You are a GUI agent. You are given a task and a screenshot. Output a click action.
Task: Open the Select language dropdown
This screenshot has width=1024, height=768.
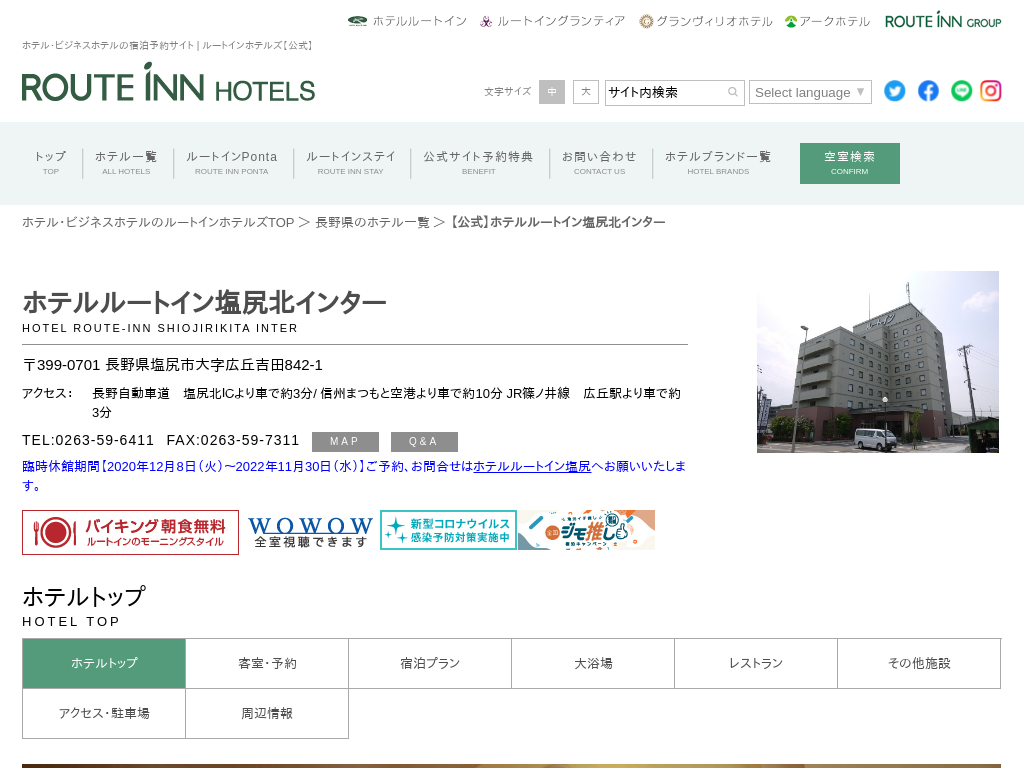pyautogui.click(x=810, y=93)
